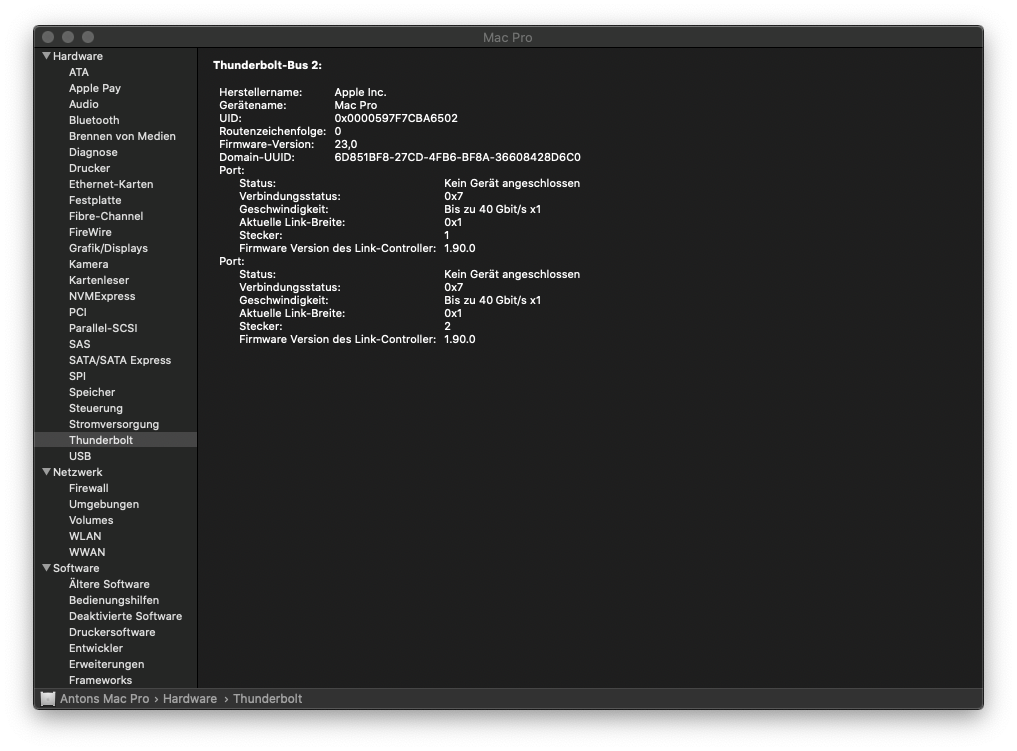
Task: Minimize the Mac Pro window
Action: click(68, 37)
